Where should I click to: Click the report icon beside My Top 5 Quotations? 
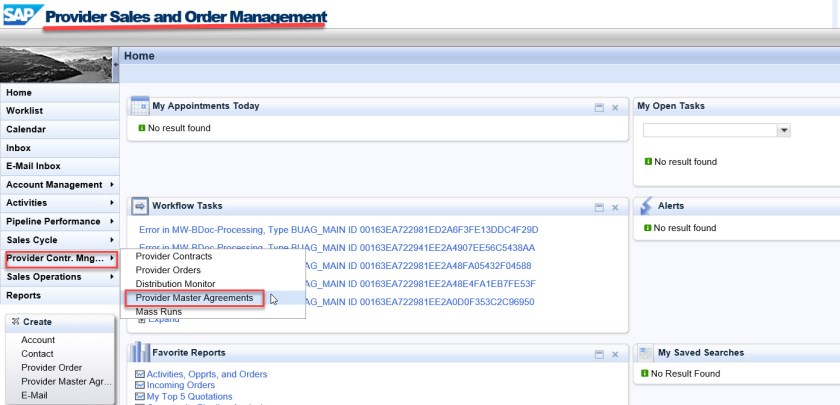[140, 396]
